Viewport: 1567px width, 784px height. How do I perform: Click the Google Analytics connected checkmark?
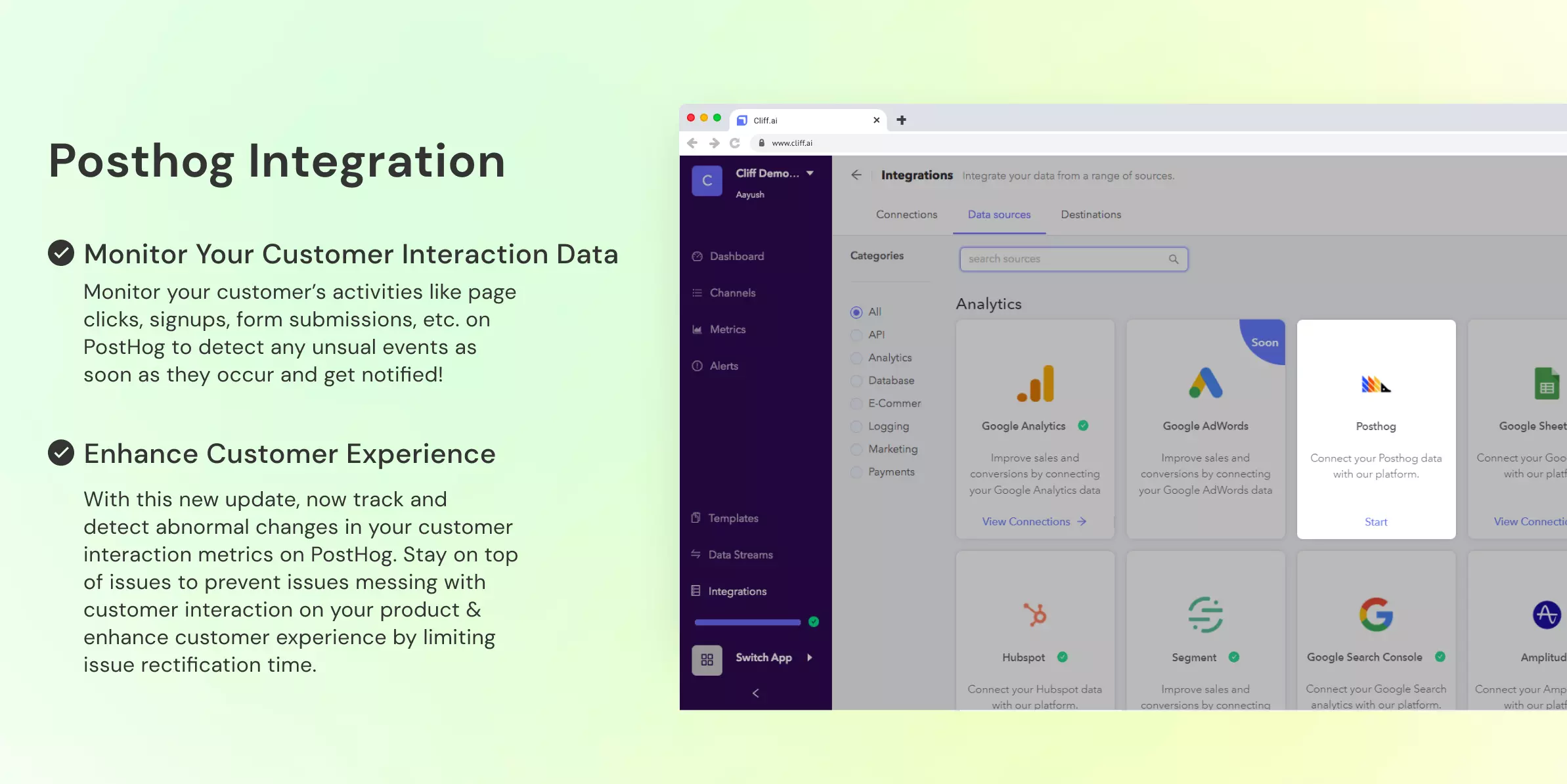(1084, 425)
